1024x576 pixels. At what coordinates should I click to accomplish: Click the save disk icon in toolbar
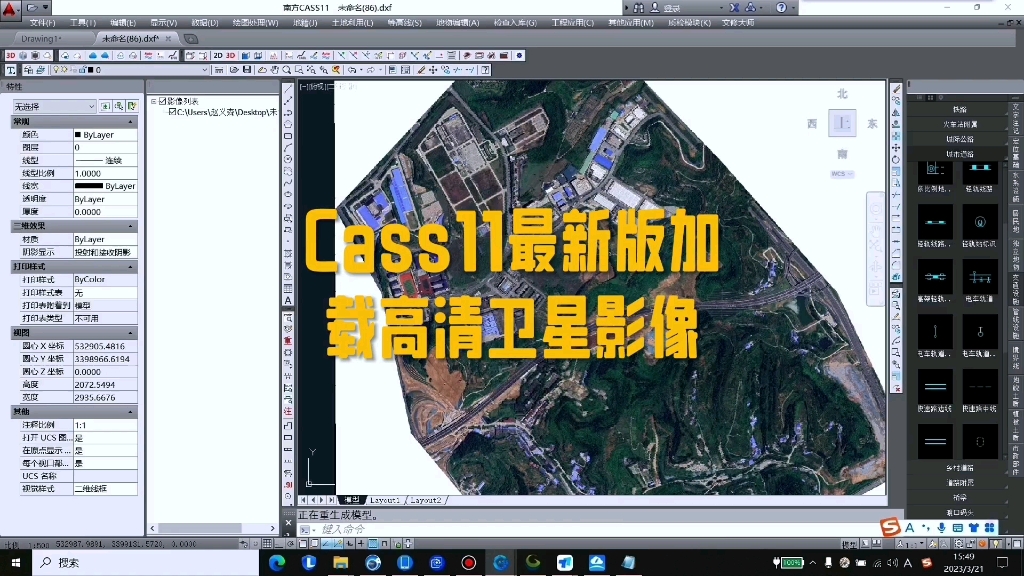pos(247,70)
